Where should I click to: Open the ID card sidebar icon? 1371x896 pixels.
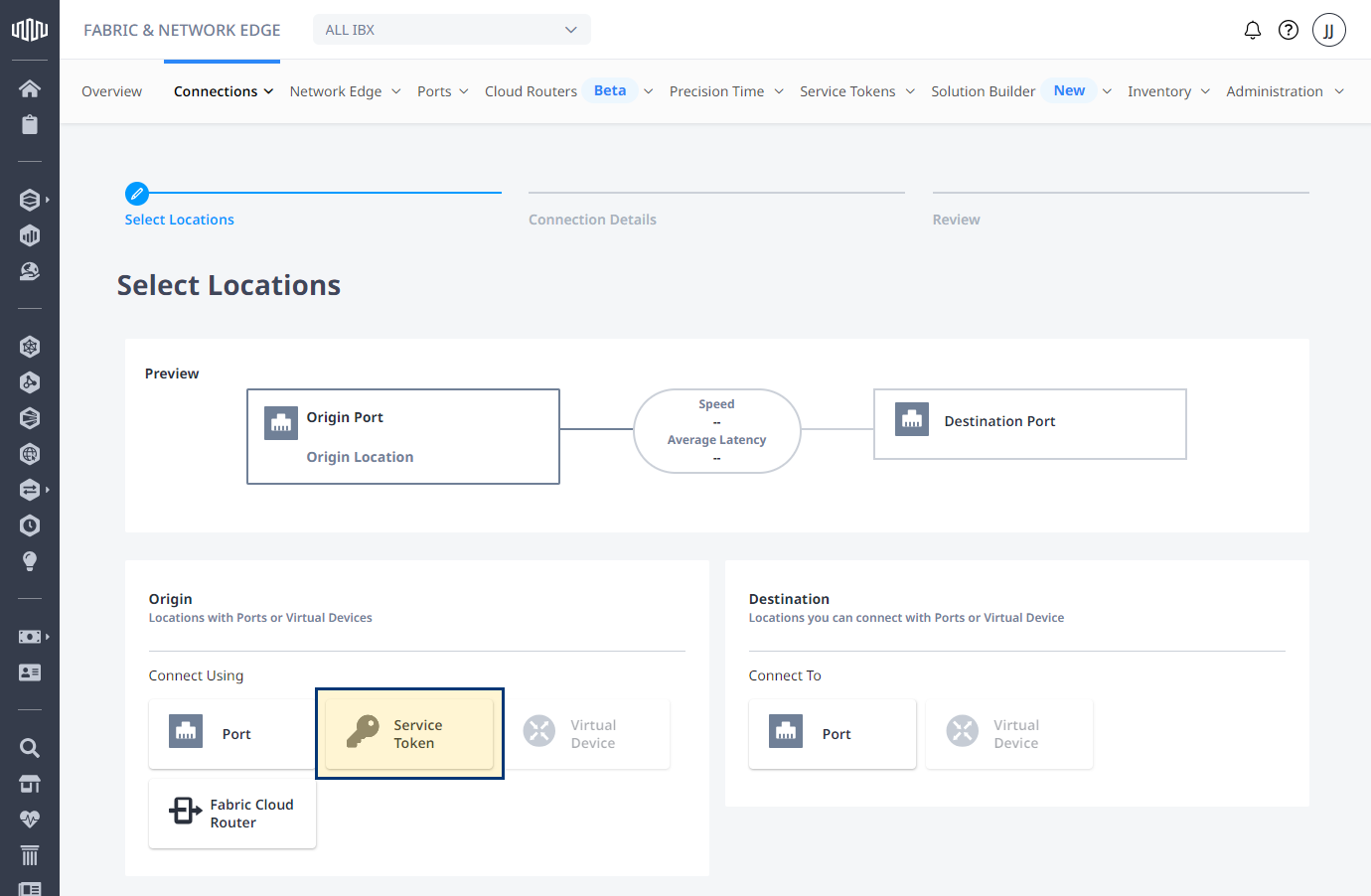tap(30, 672)
